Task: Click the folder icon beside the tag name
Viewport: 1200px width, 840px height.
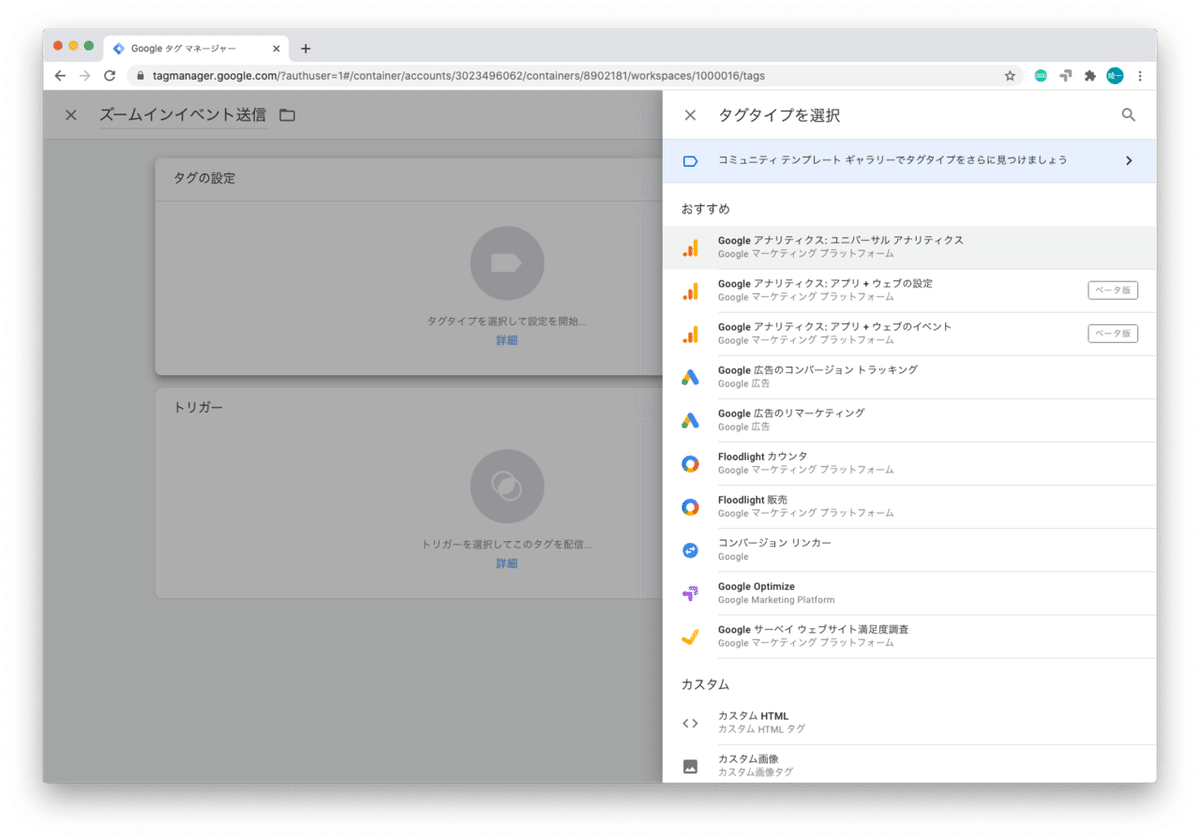Action: [x=287, y=115]
